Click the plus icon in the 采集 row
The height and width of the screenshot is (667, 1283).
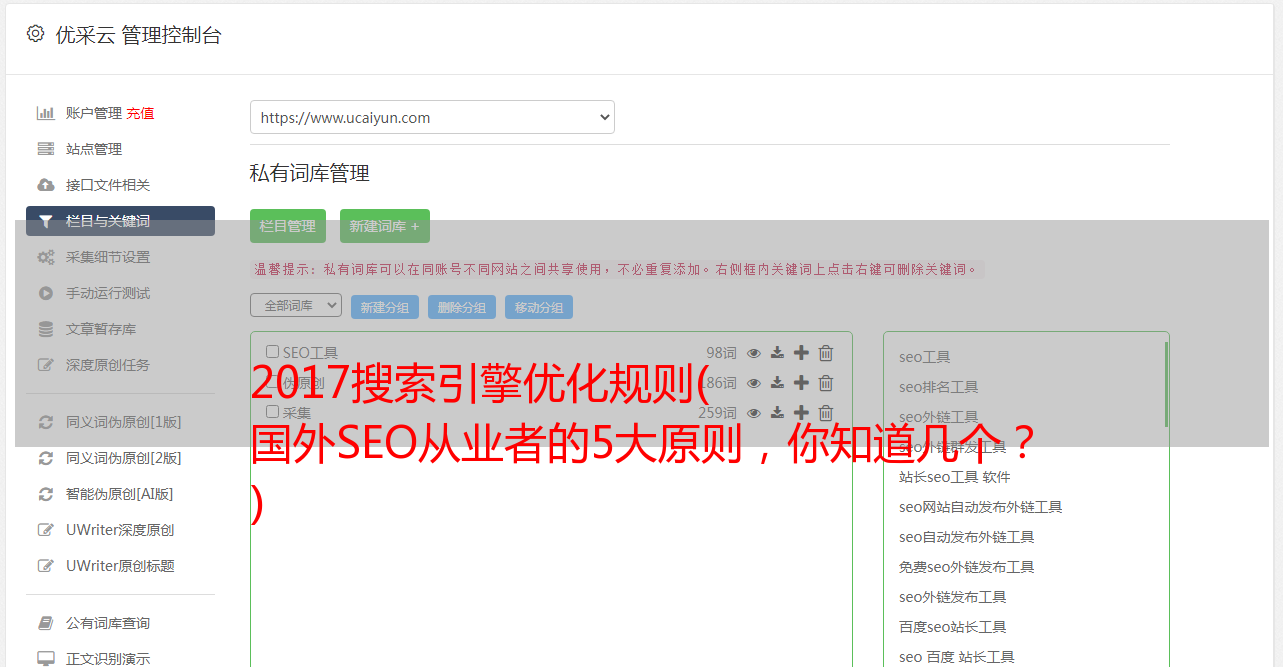(x=801, y=412)
